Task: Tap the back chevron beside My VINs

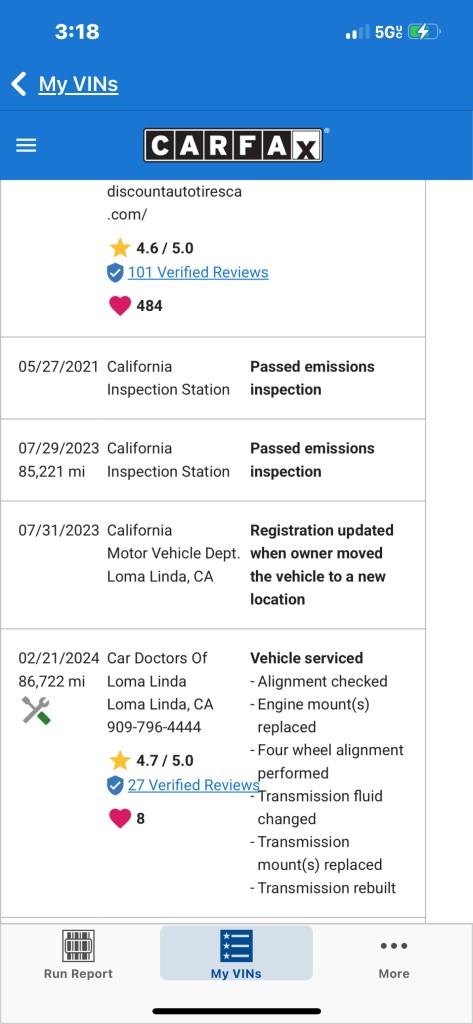Action: click(18, 84)
